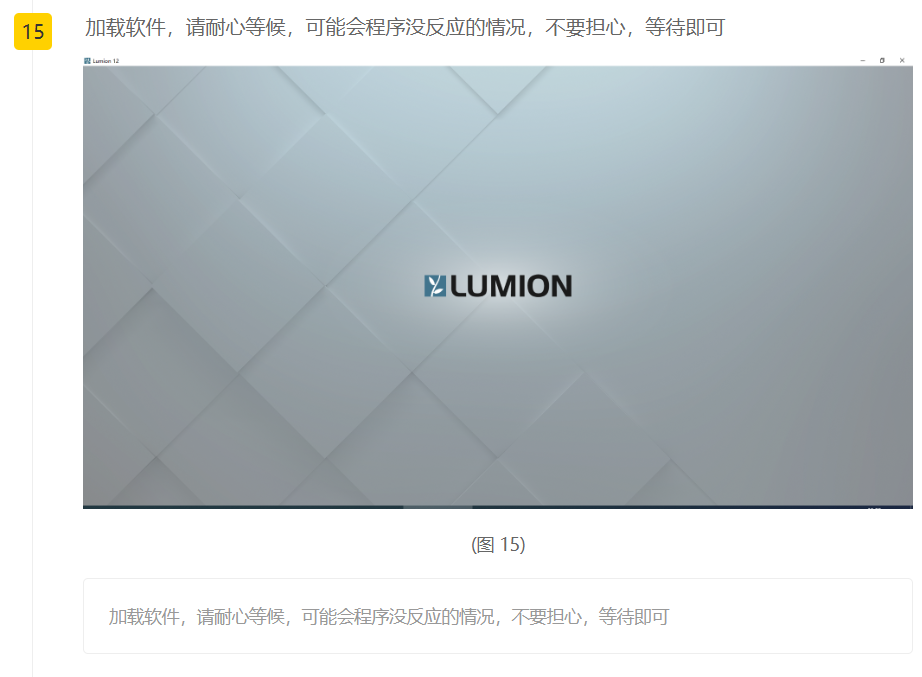The height and width of the screenshot is (677, 922).
Task: Click the light loading progress segment
Action: [437, 506]
